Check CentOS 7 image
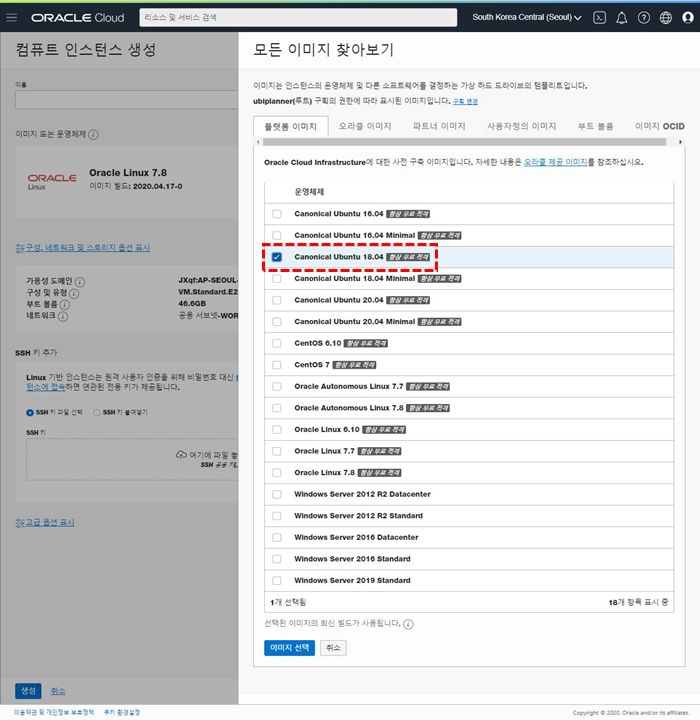Image resolution: width=700 pixels, height=720 pixels. point(277,365)
